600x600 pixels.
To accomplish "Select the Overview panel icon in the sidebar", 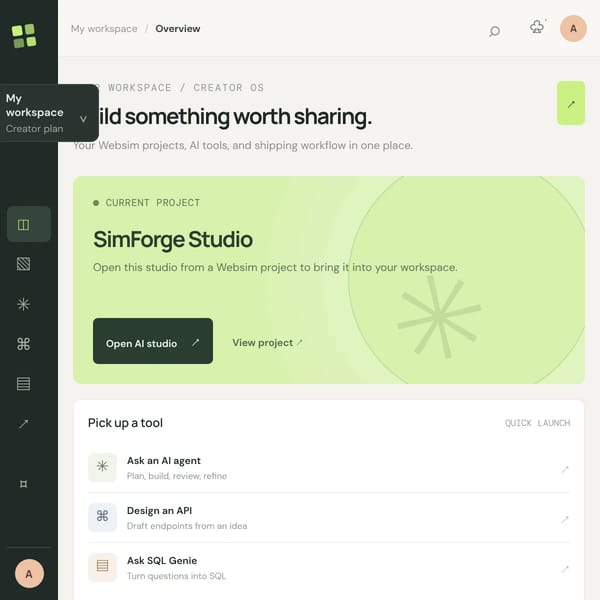I will [x=23, y=225].
